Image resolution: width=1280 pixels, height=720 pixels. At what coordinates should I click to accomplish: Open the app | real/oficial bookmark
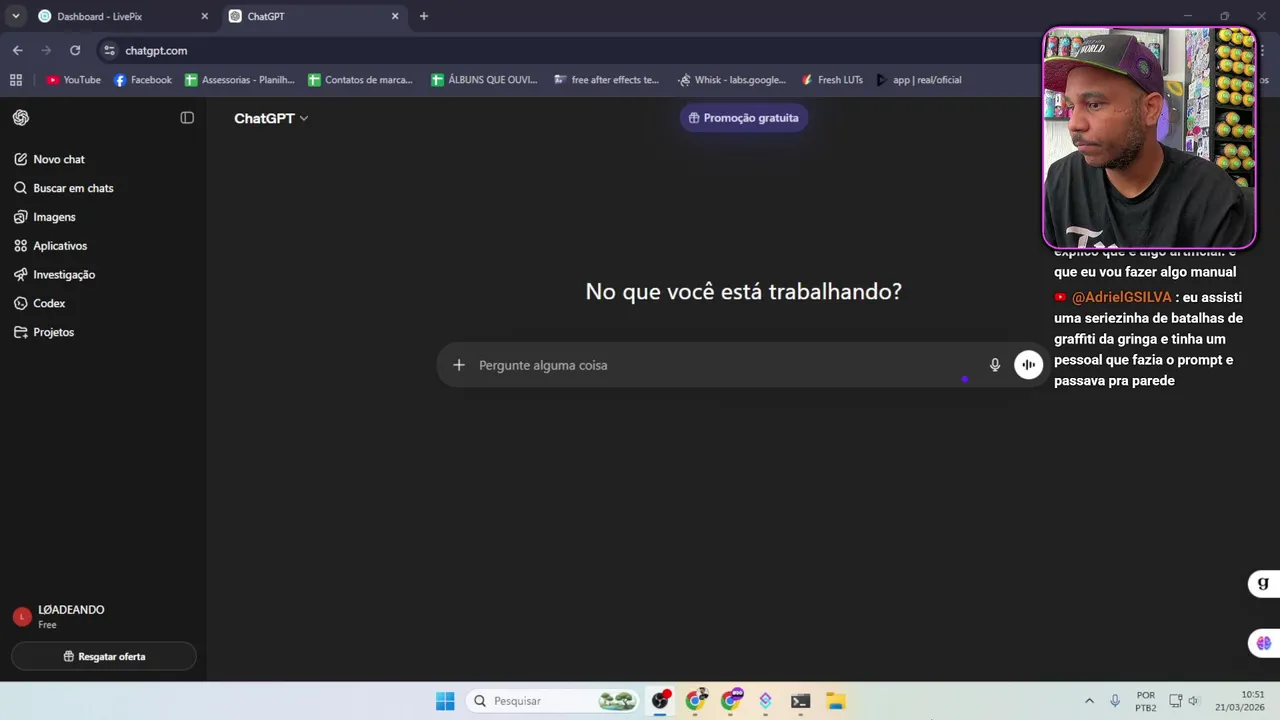pyautogui.click(x=918, y=80)
